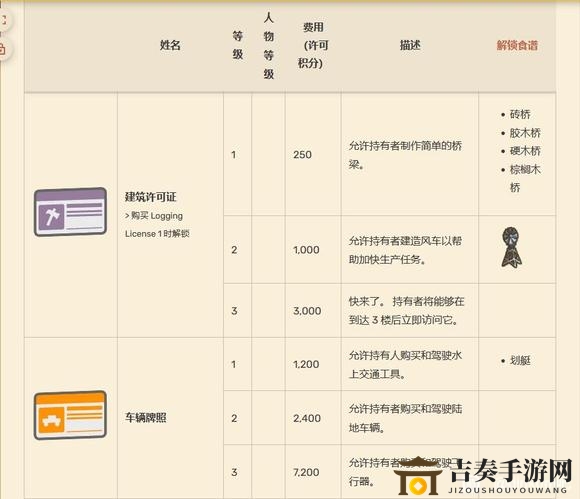Click the purple building license card icon
580x499 pixels.
click(x=70, y=212)
